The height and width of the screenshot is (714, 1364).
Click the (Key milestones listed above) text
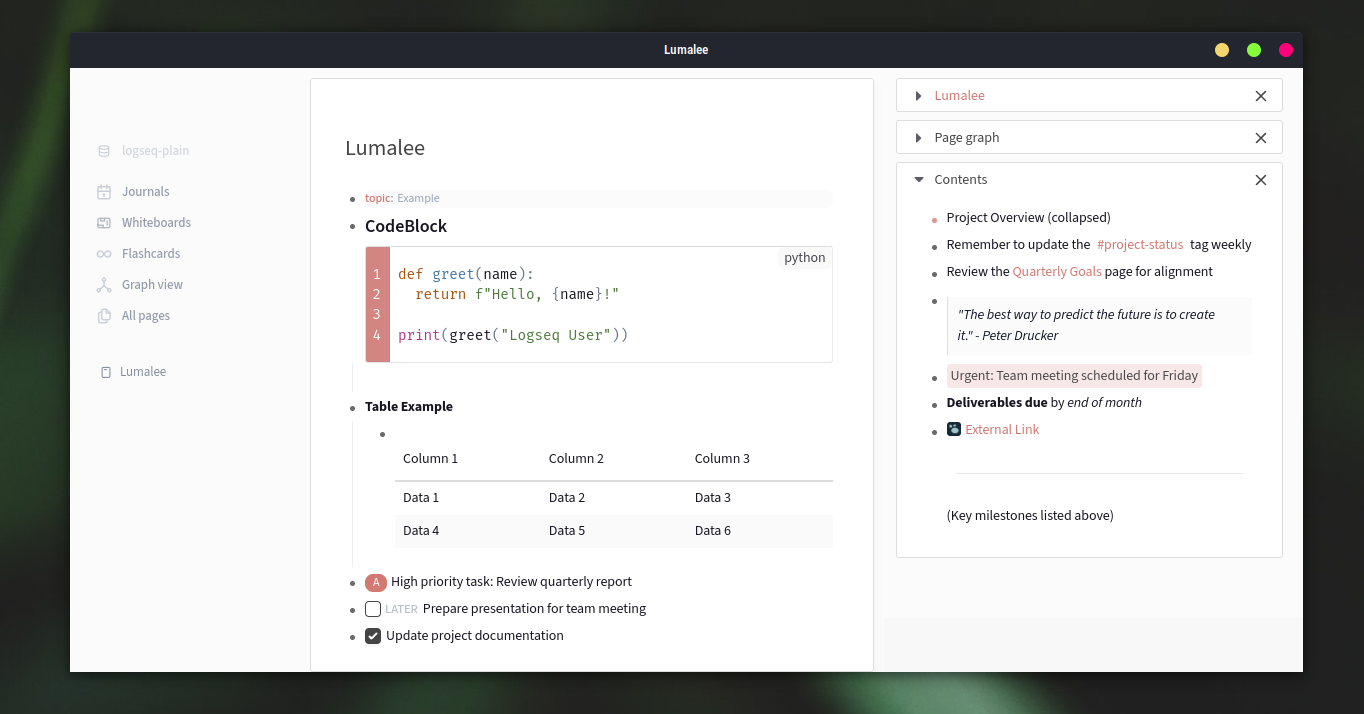1030,516
